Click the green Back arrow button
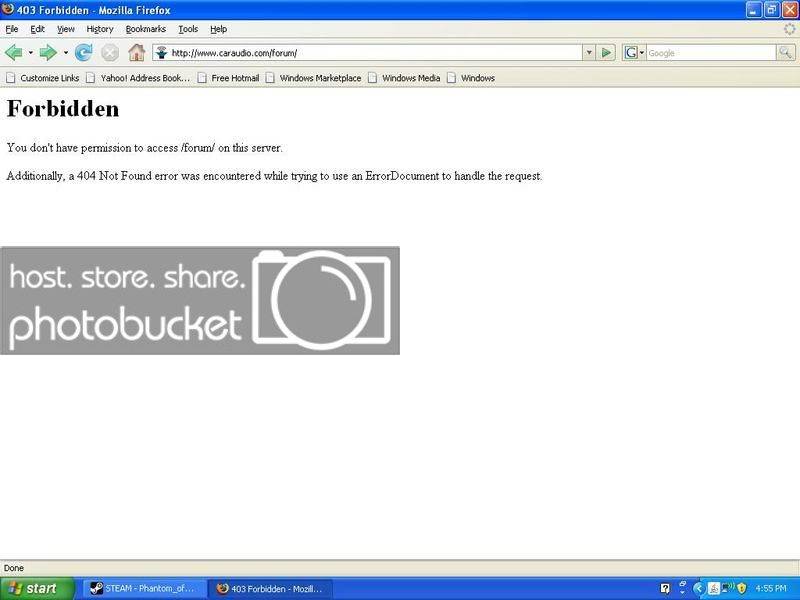This screenshot has height=600, width=800. pyautogui.click(x=13, y=53)
